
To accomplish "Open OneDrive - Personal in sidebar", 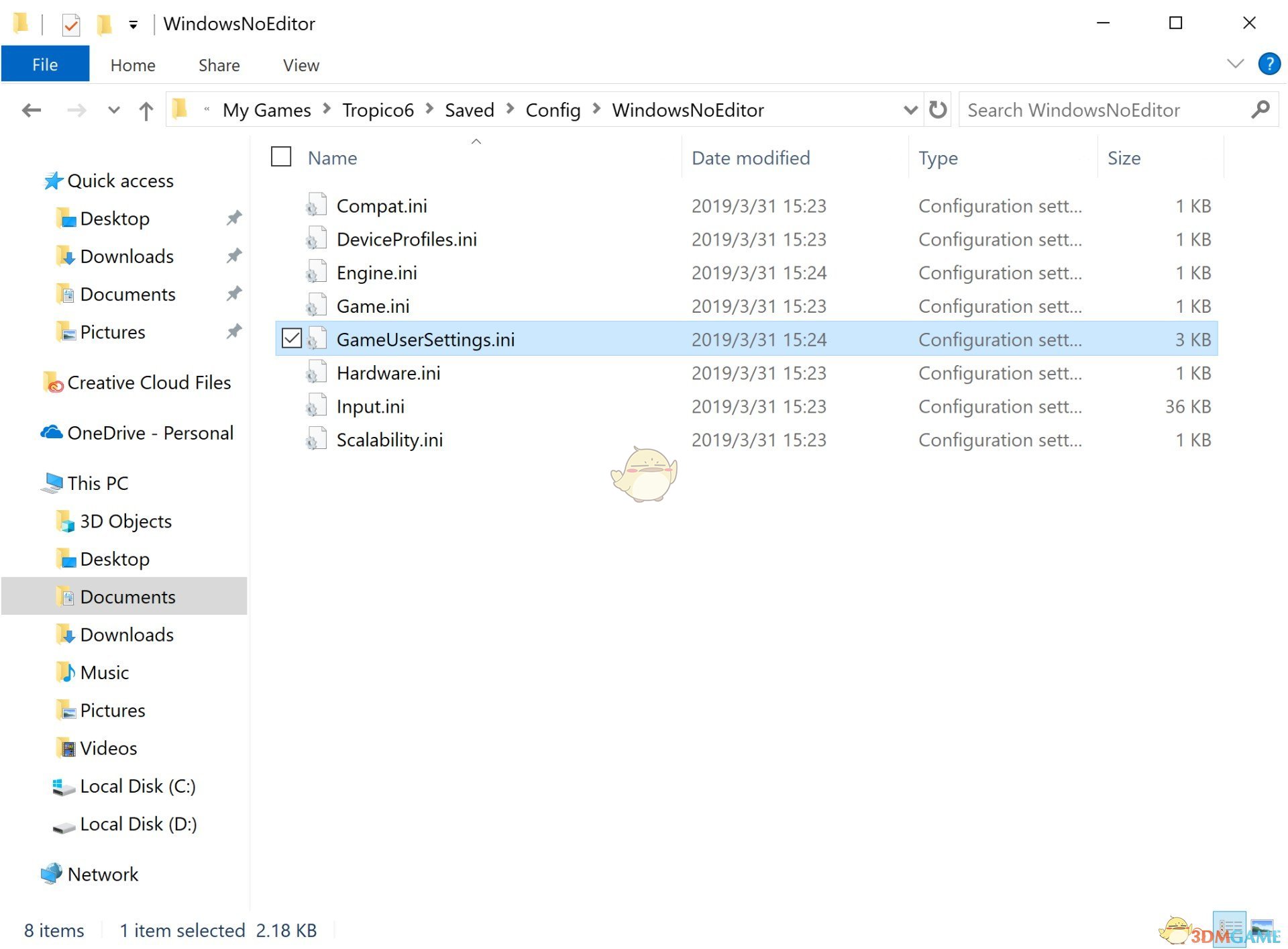I will coord(150,433).
